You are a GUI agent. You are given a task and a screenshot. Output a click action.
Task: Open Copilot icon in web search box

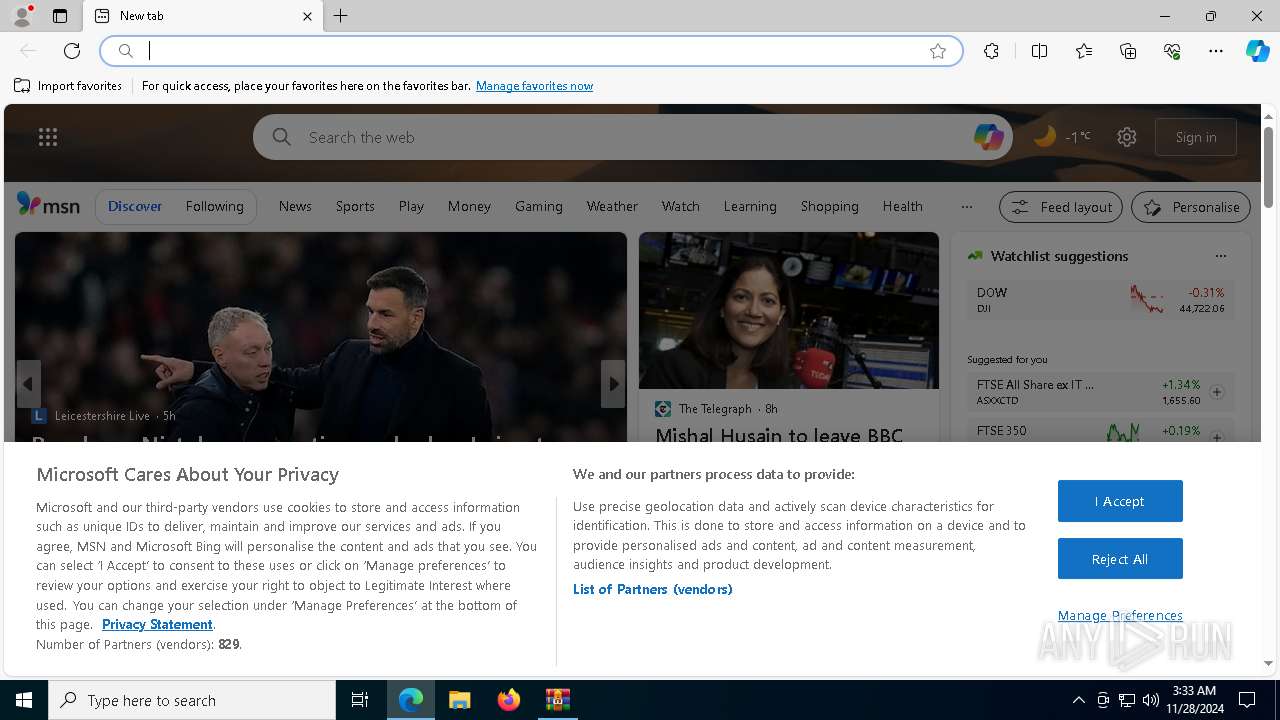click(x=988, y=137)
